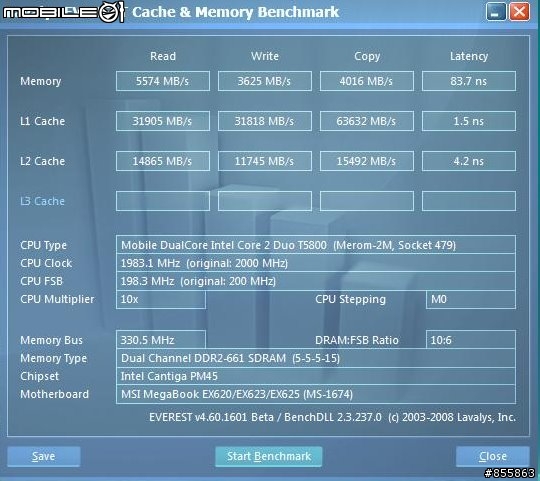The height and width of the screenshot is (481, 540).
Task: Click the empty L3 Cache Copy field
Action: pyautogui.click(x=367, y=201)
